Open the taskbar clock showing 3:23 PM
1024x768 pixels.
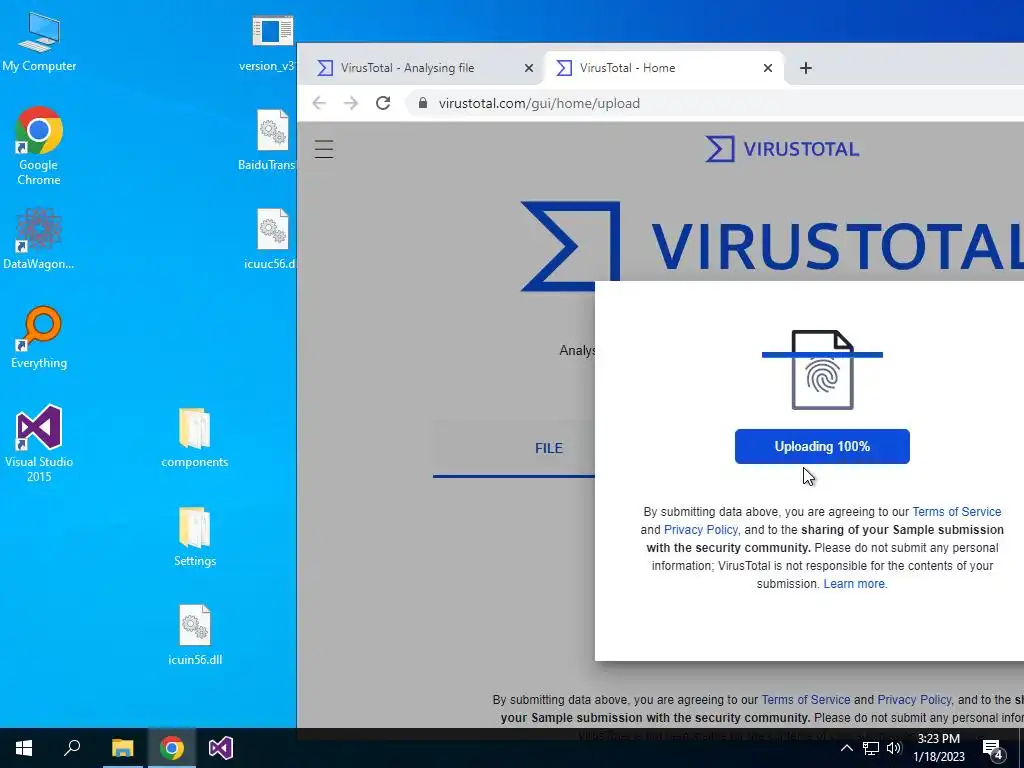[x=938, y=748]
